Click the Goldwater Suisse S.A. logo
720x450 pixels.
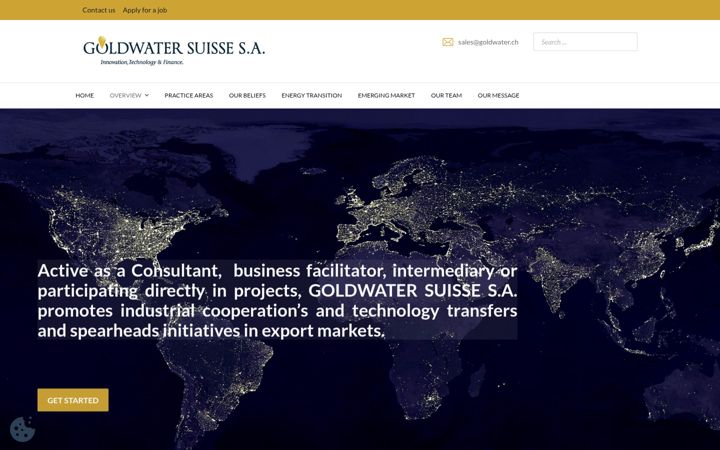(174, 51)
